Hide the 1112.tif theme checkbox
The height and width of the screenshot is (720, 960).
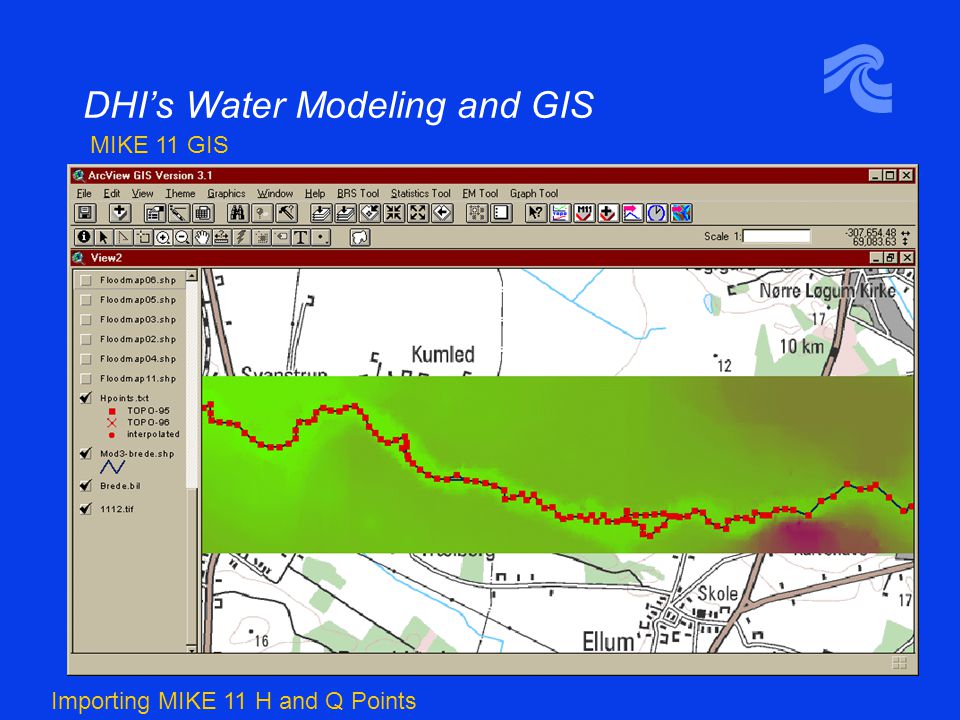coord(86,509)
